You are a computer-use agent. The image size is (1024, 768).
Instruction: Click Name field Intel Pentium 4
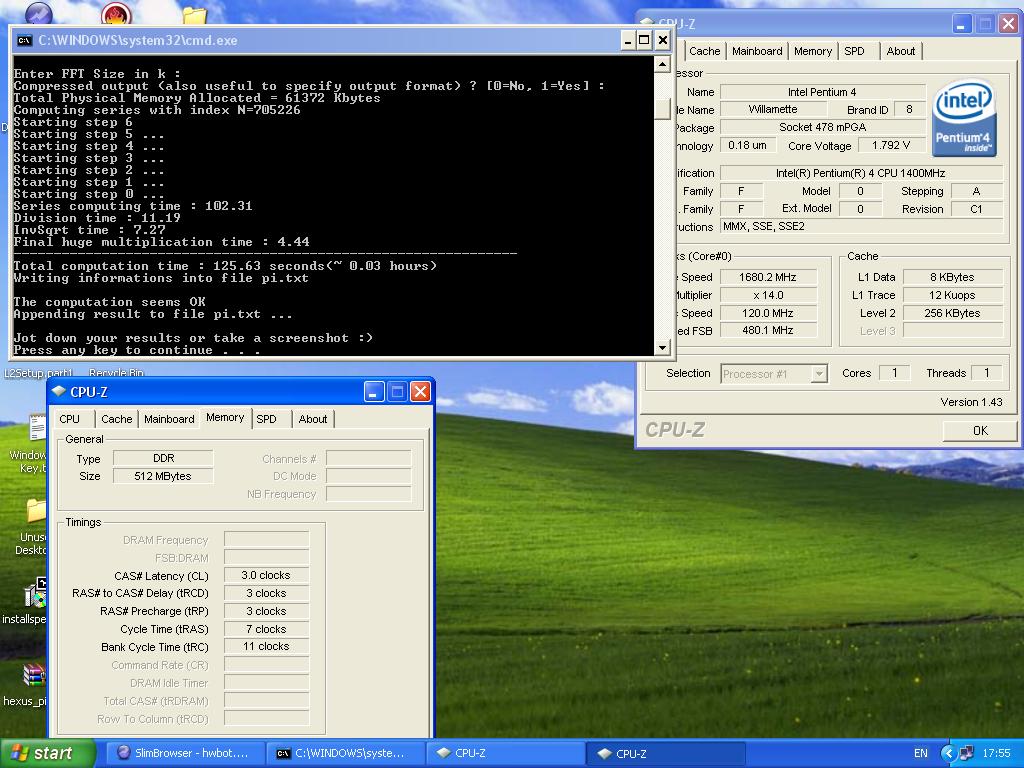822,92
